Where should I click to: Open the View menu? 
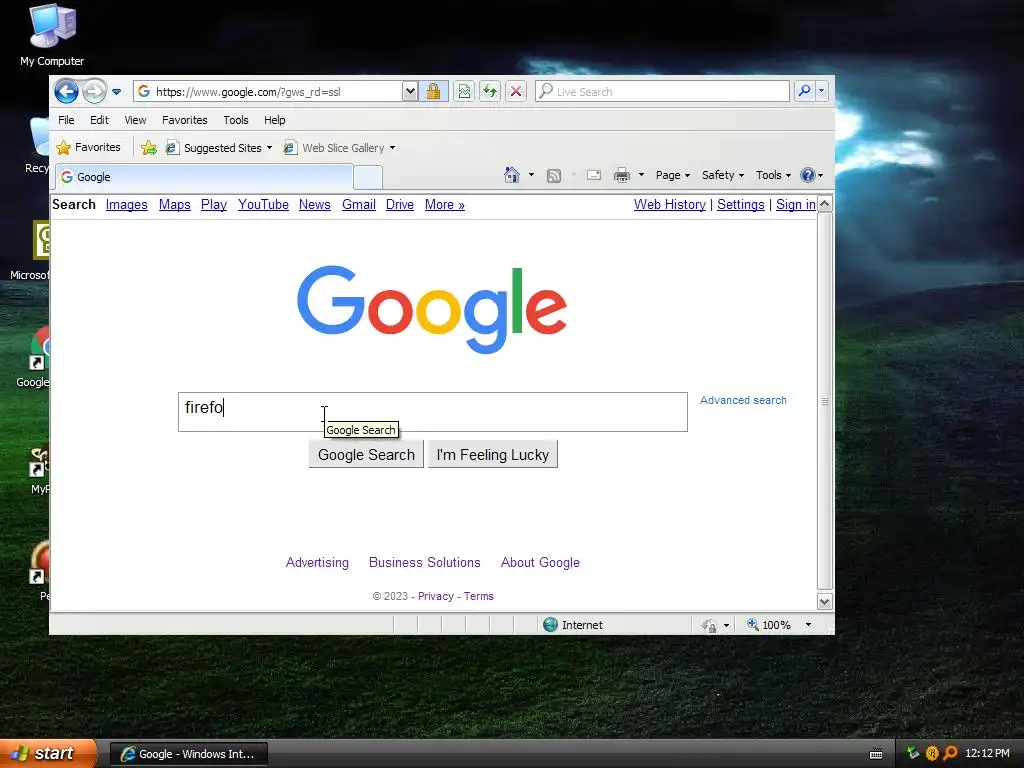[135, 120]
